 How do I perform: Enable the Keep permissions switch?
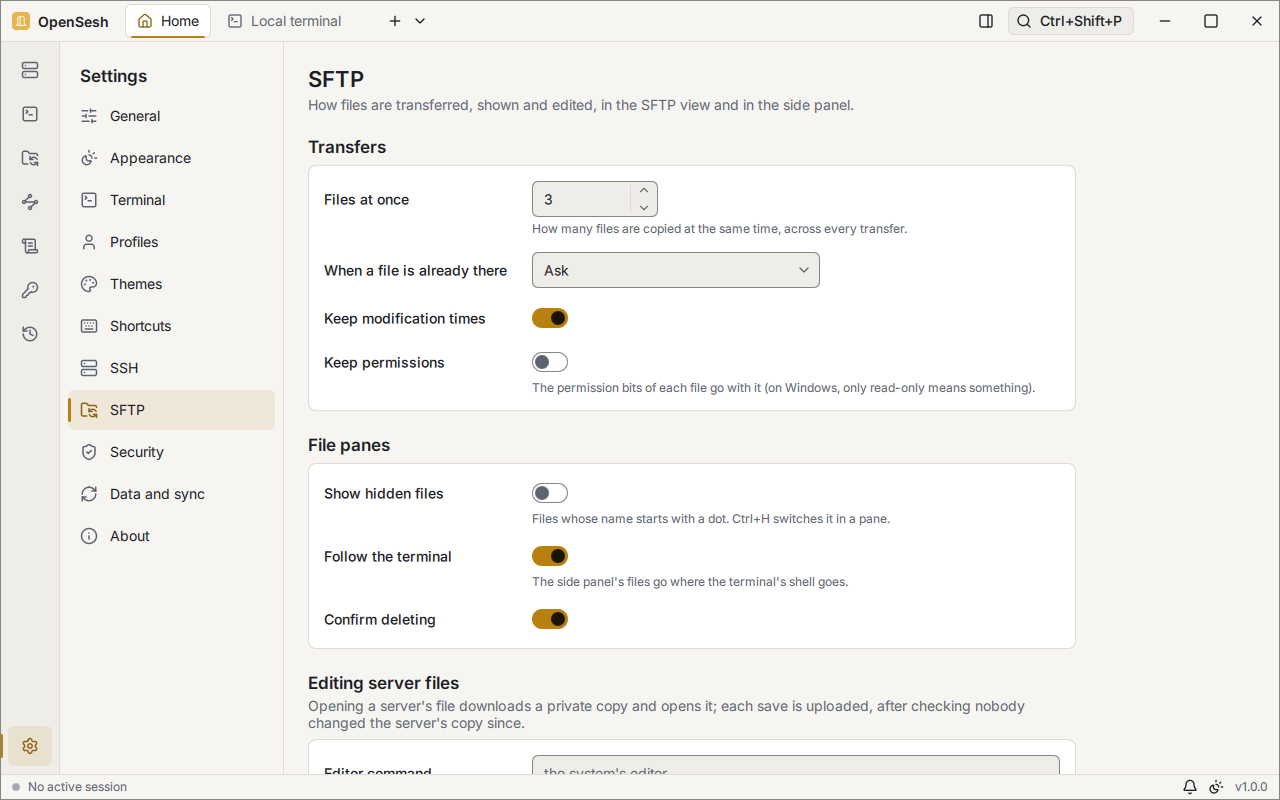(x=550, y=362)
